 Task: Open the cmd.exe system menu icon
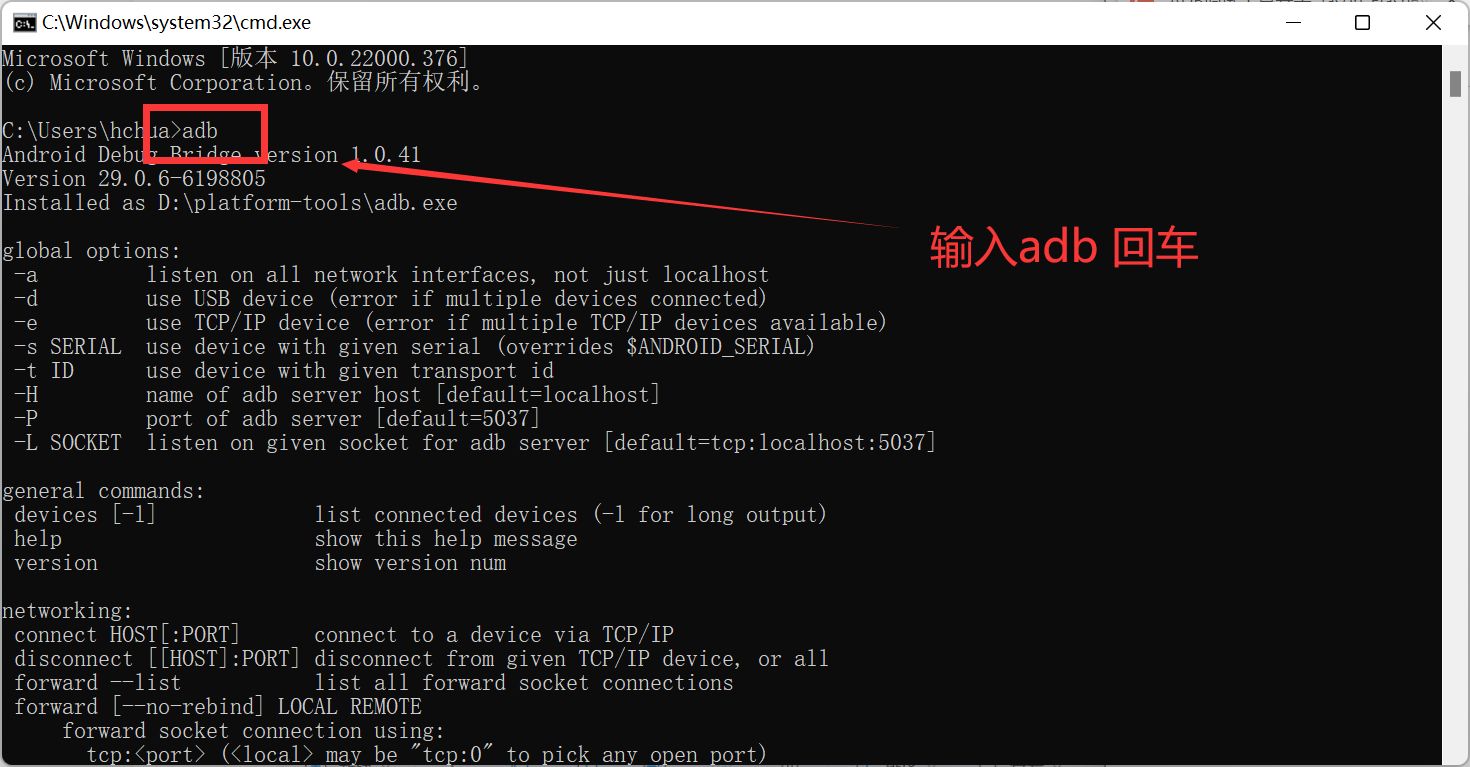(x=24, y=22)
